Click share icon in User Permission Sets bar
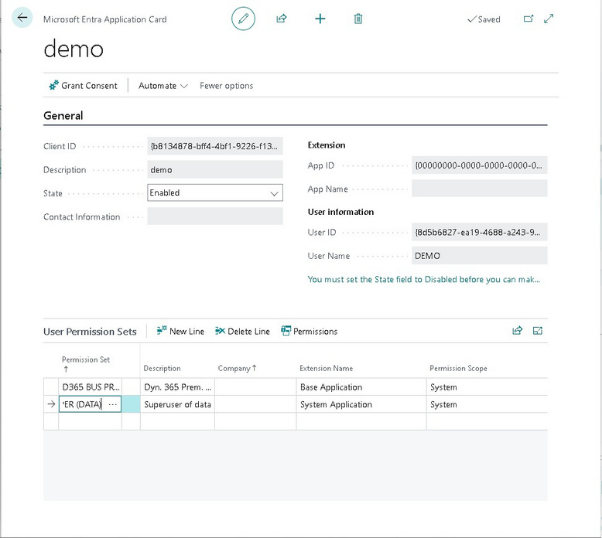602x538 pixels. (517, 331)
